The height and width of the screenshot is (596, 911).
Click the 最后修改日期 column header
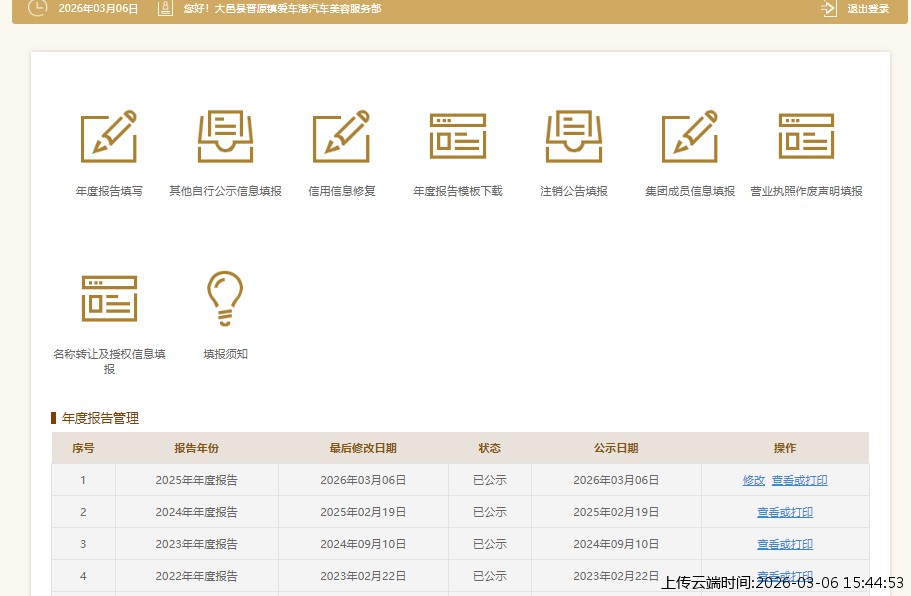point(362,448)
